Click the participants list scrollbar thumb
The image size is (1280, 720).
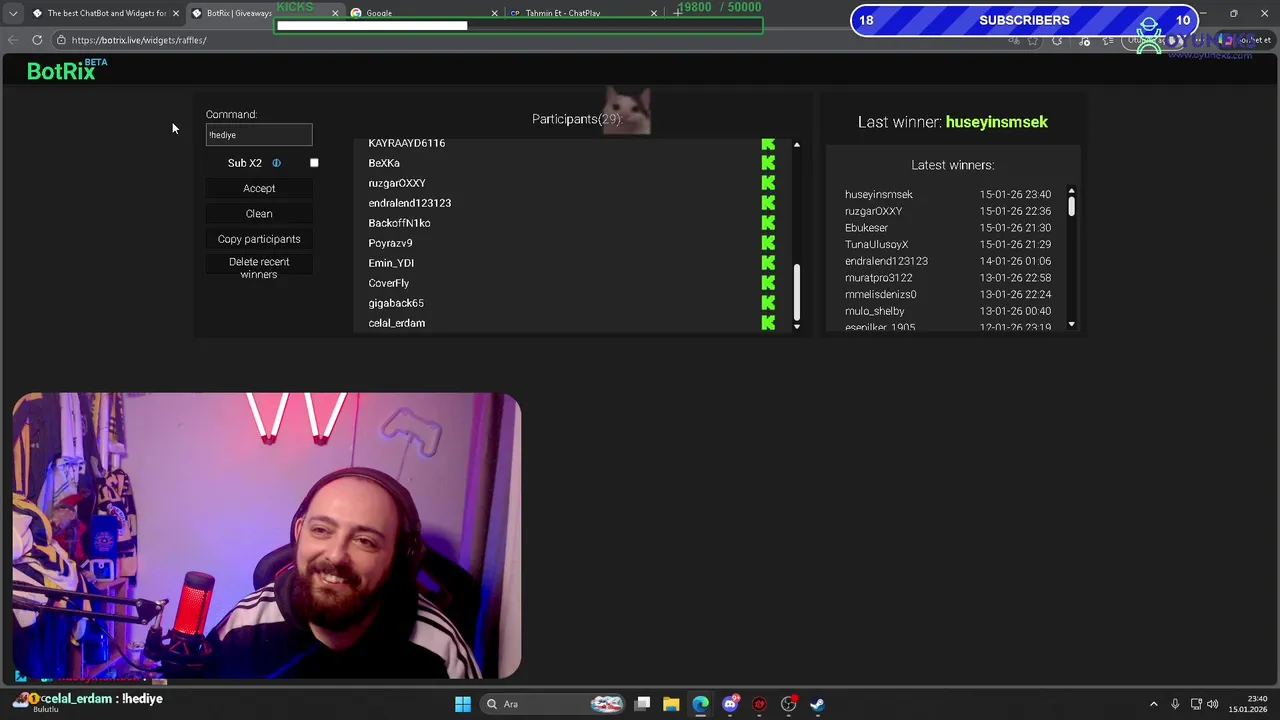pos(797,292)
